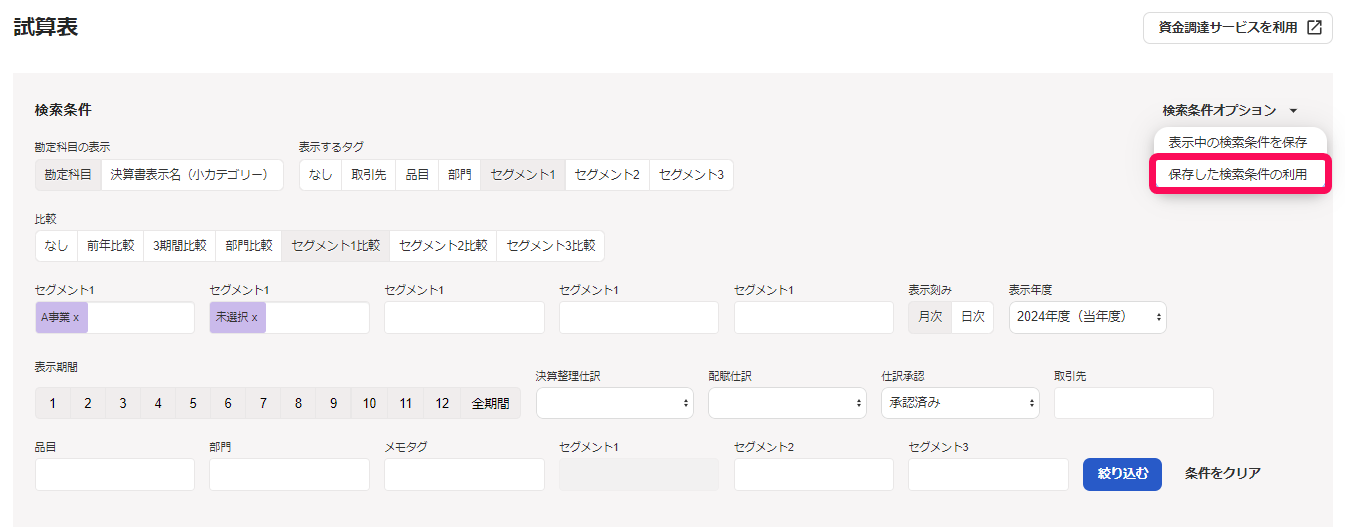Viewport: 1345px width, 532px height.
Task: Select month 4 in 表示期間
Action: [x=158, y=404]
